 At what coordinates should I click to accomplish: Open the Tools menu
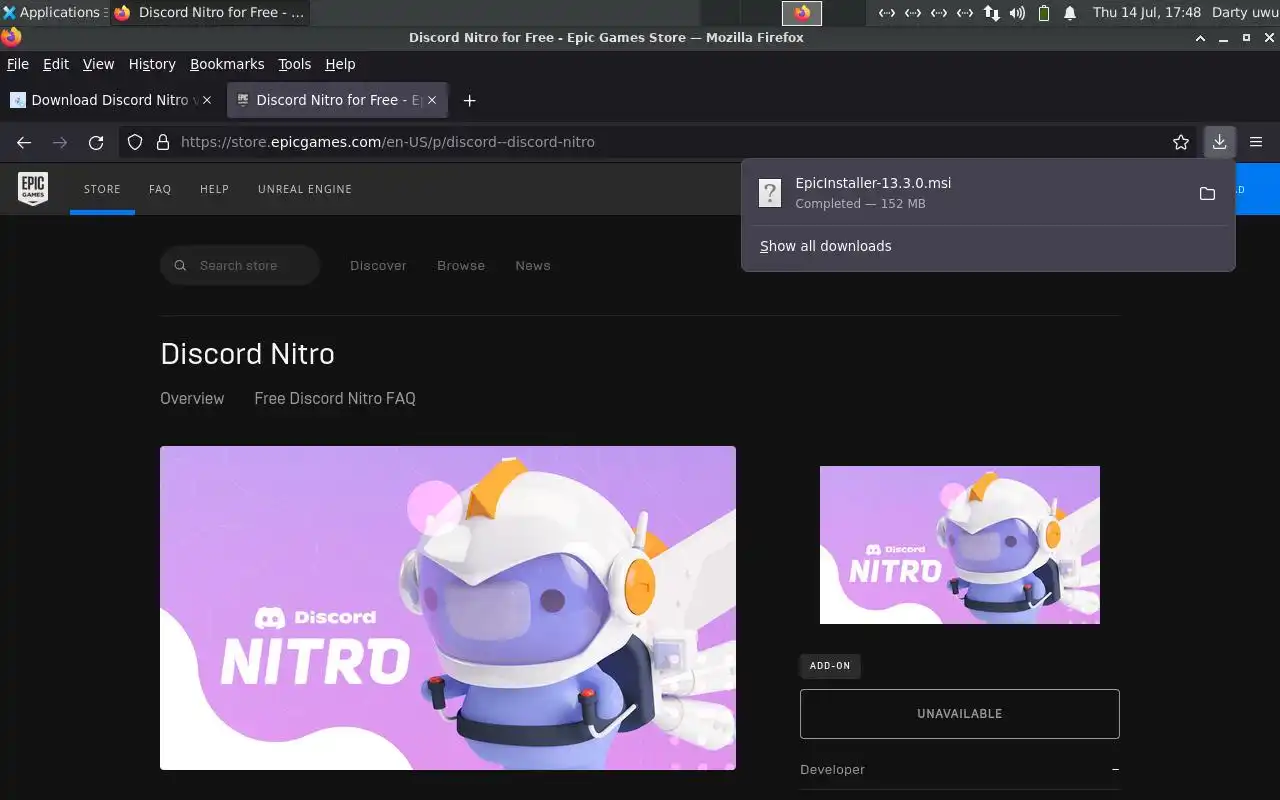pos(294,64)
